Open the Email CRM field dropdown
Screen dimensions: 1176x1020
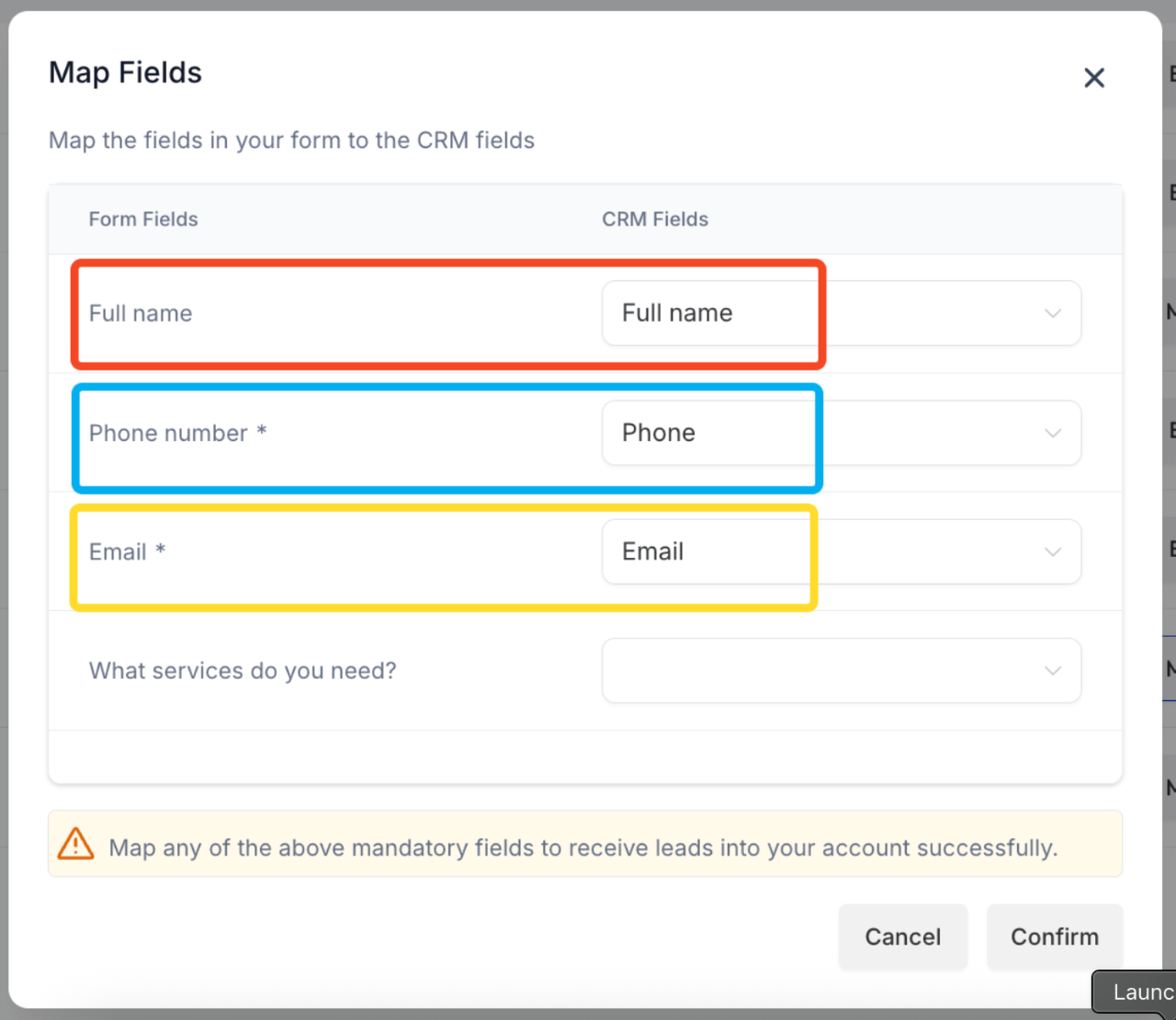[x=842, y=551]
